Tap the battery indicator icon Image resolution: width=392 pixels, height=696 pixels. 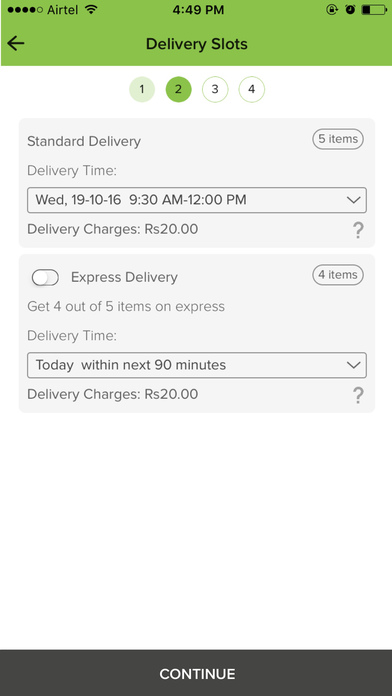coord(374,9)
